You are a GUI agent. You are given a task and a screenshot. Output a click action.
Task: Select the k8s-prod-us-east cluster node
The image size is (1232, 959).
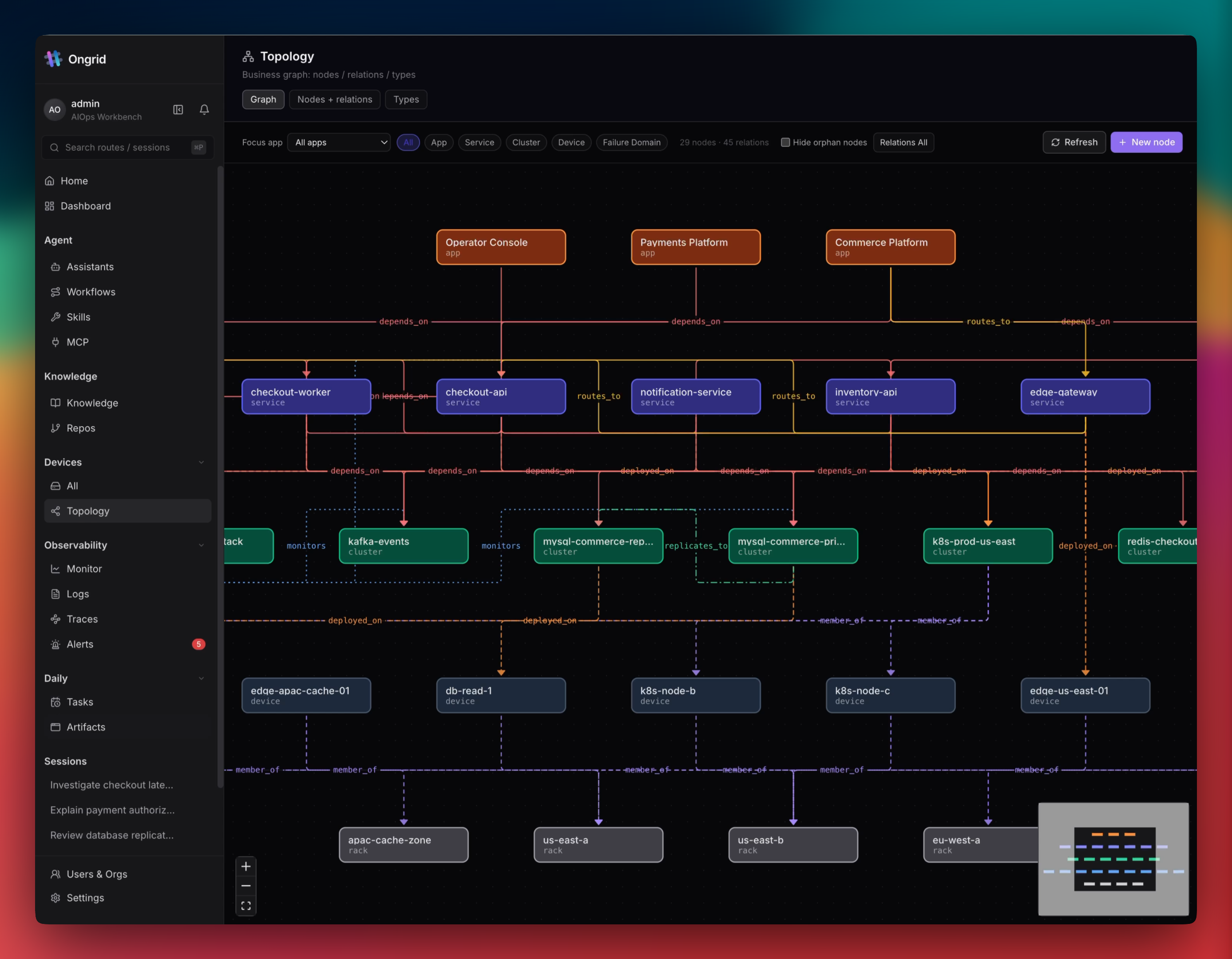(988, 546)
